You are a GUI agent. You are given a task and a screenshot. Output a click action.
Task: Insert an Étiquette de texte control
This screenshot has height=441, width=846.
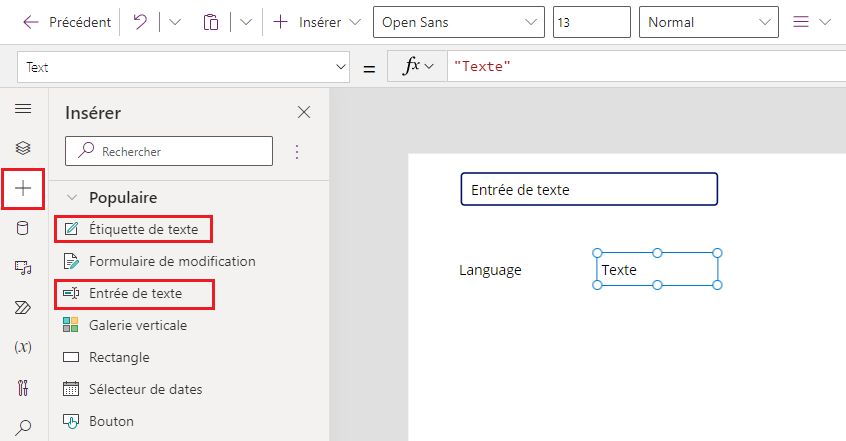pos(143,229)
